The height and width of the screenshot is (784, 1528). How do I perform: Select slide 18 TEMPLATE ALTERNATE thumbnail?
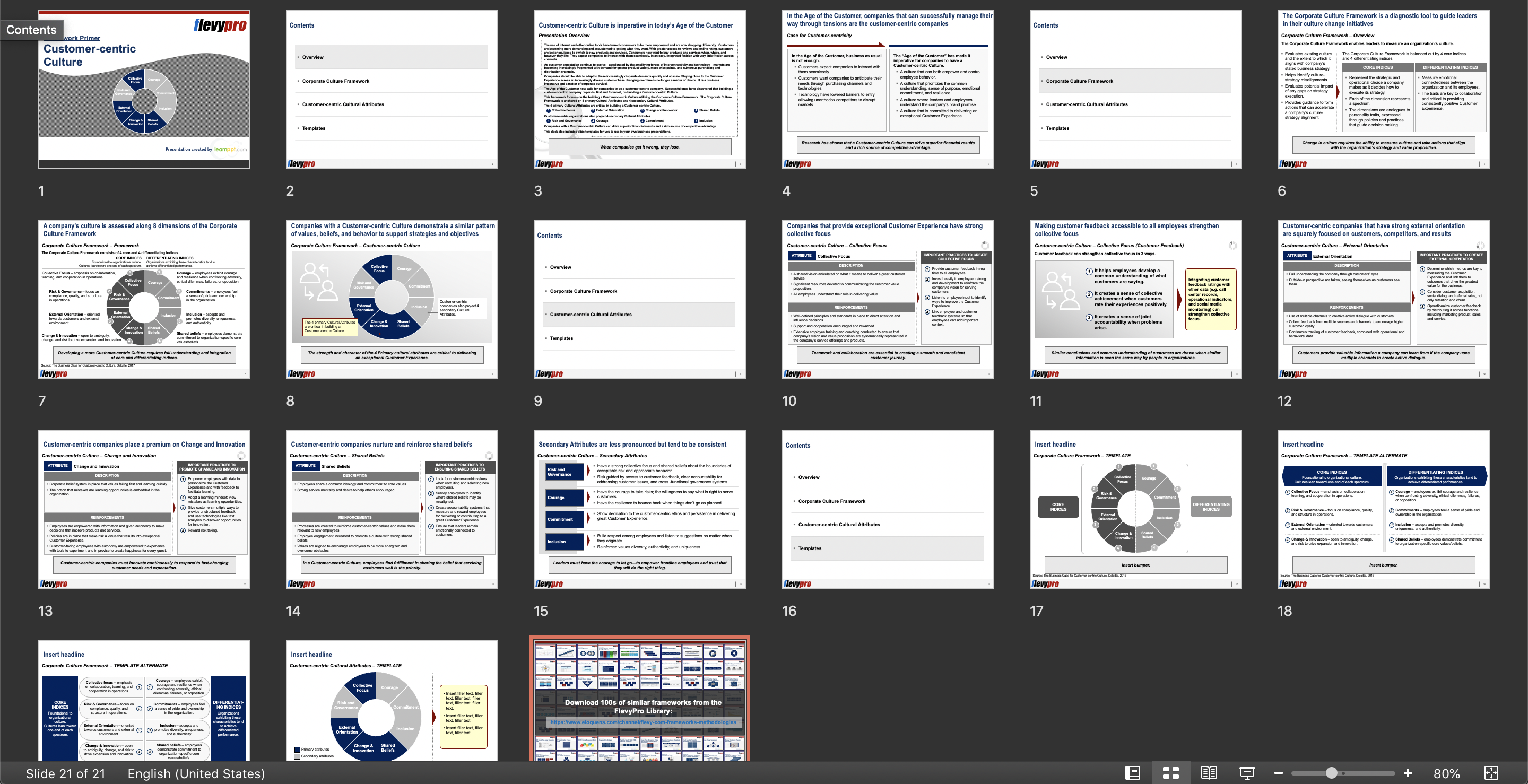[x=1384, y=509]
